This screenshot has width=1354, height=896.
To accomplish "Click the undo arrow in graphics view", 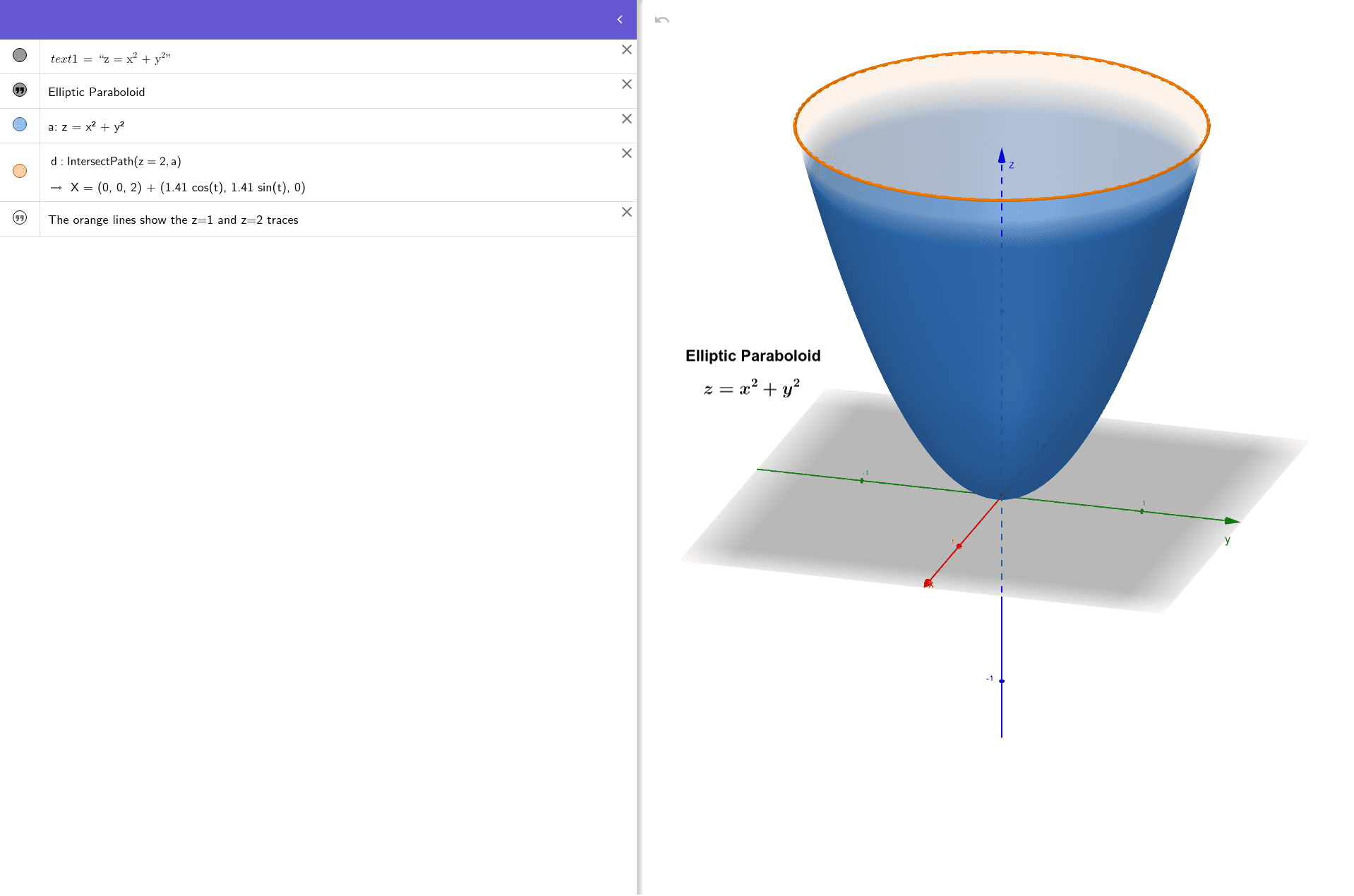I will (661, 20).
